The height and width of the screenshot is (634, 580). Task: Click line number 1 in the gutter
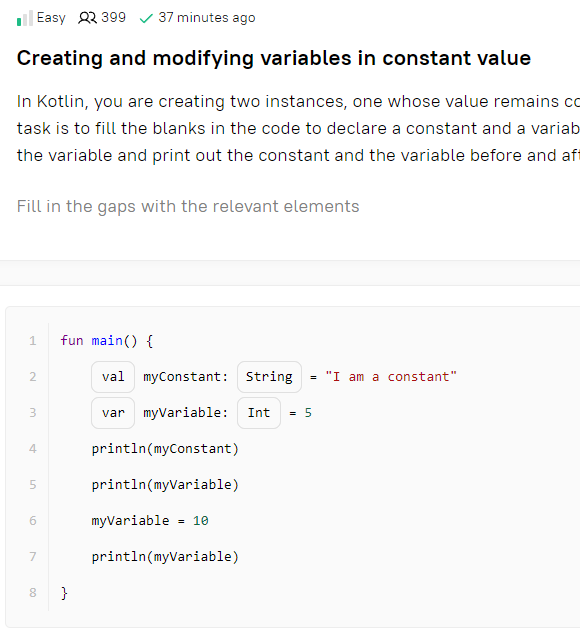(x=33, y=341)
